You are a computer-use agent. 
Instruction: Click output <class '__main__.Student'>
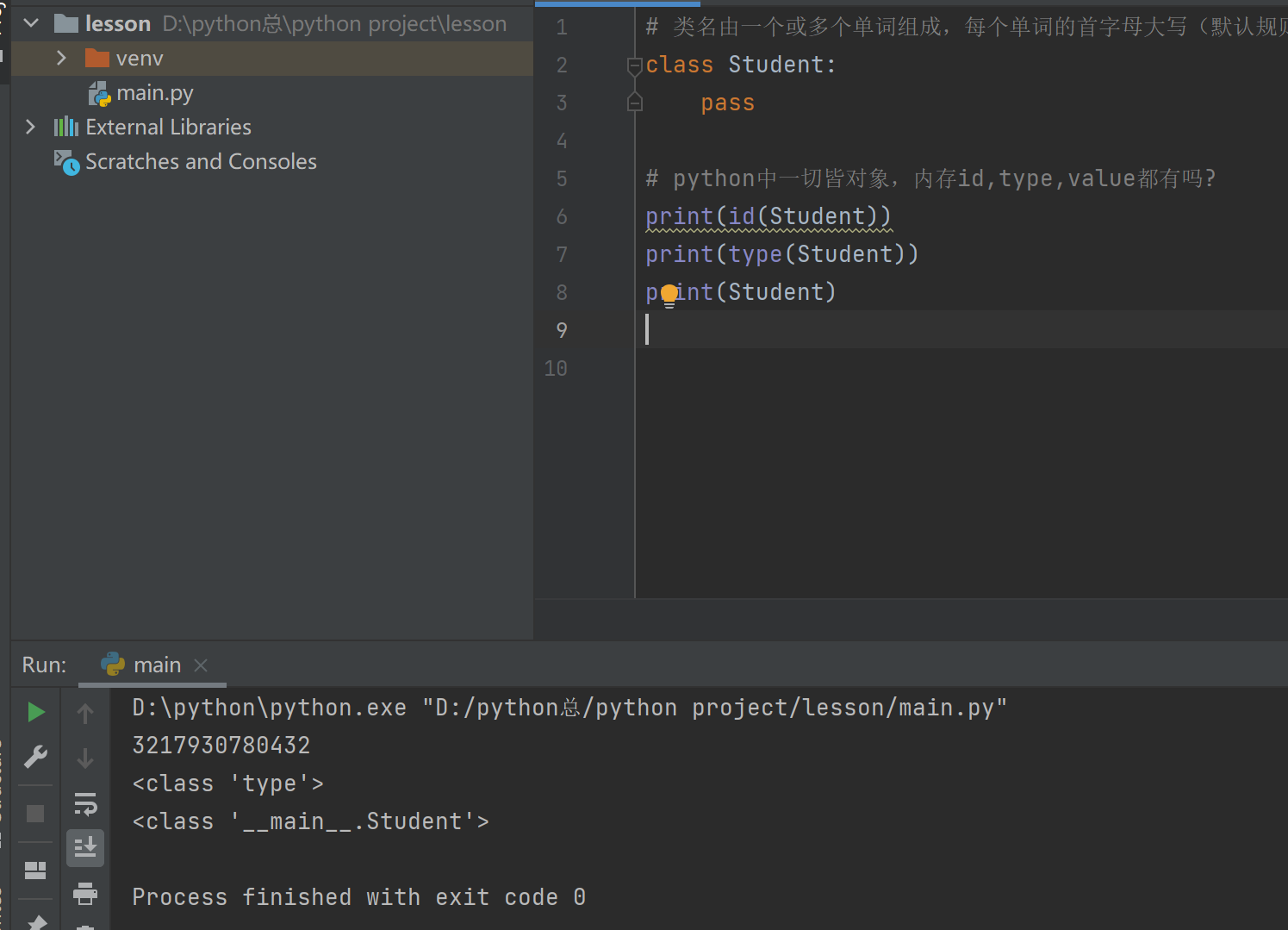311,821
